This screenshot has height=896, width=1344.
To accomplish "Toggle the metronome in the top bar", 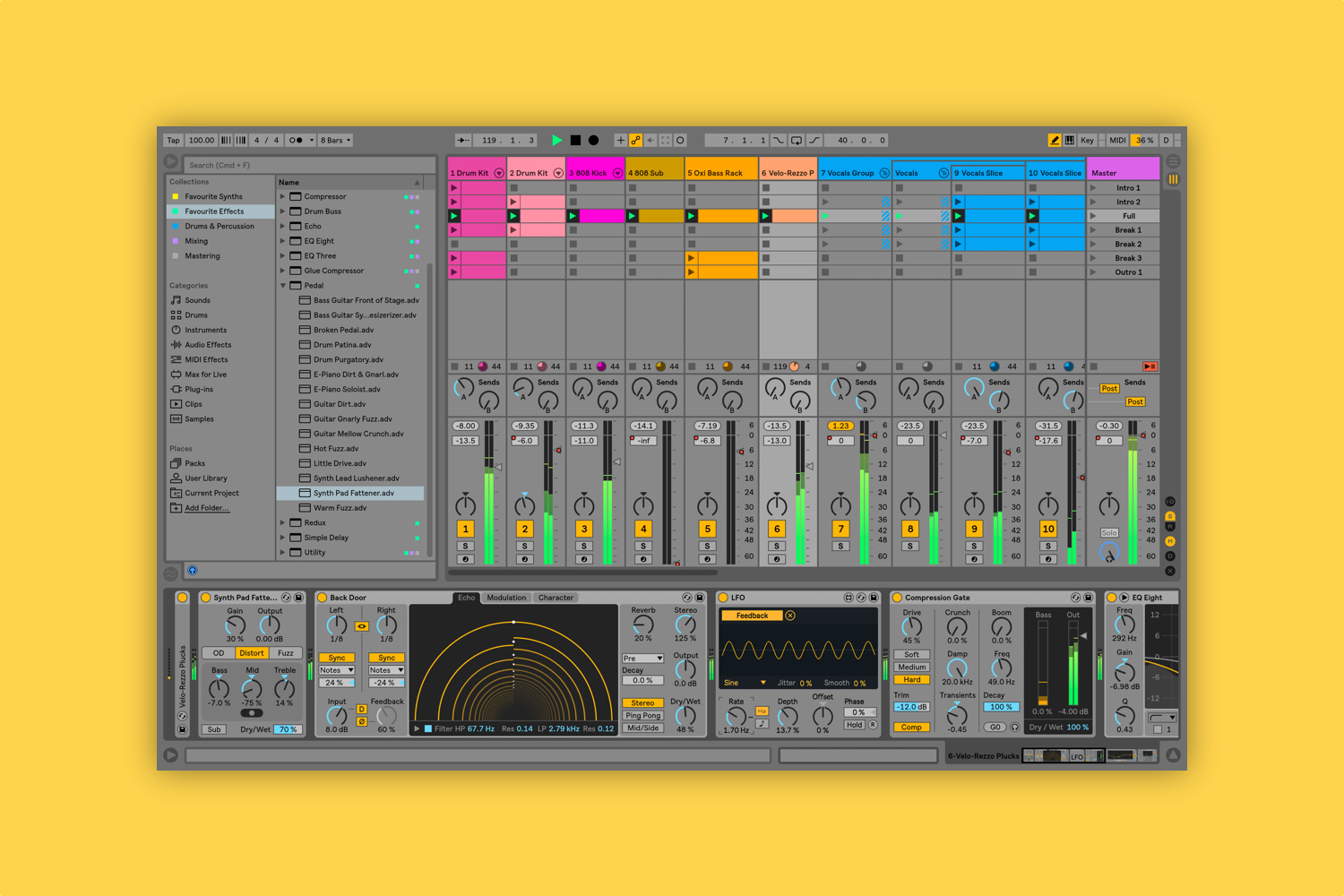I will tap(297, 140).
